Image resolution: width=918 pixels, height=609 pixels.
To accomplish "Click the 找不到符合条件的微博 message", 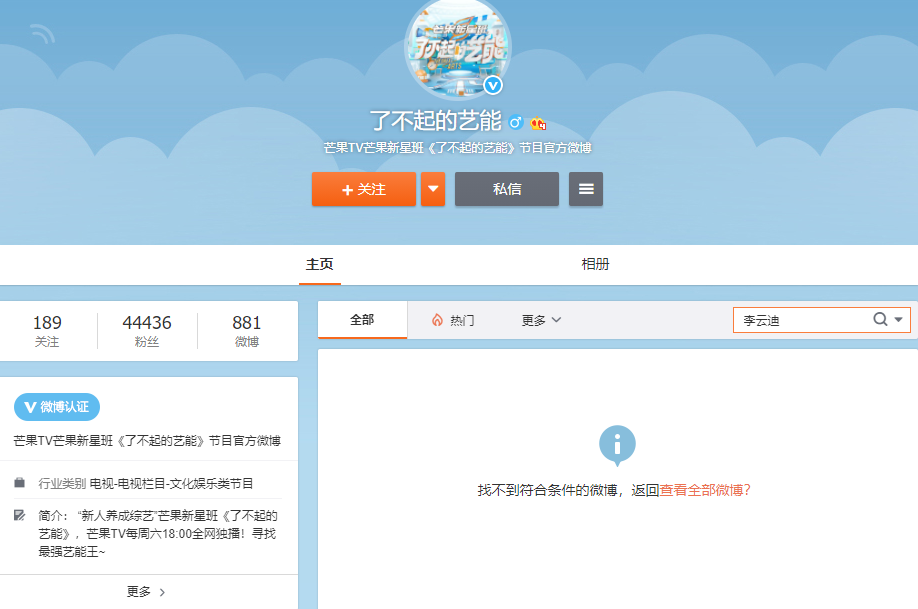I will 547,490.
